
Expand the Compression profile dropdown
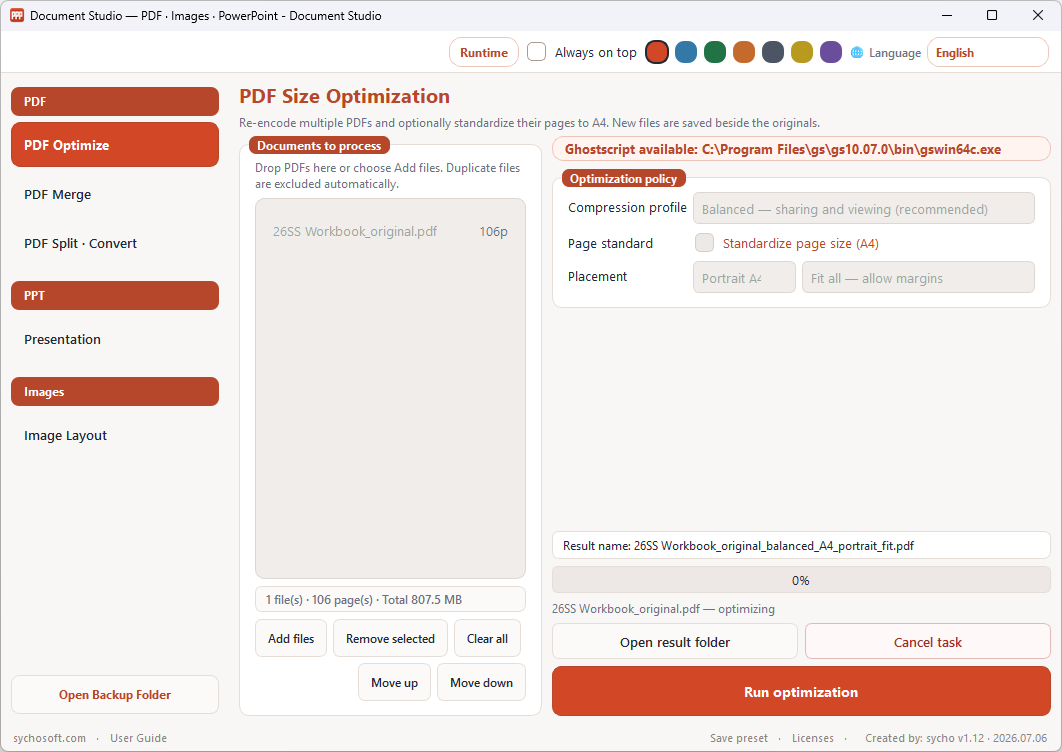pyautogui.click(x=864, y=209)
